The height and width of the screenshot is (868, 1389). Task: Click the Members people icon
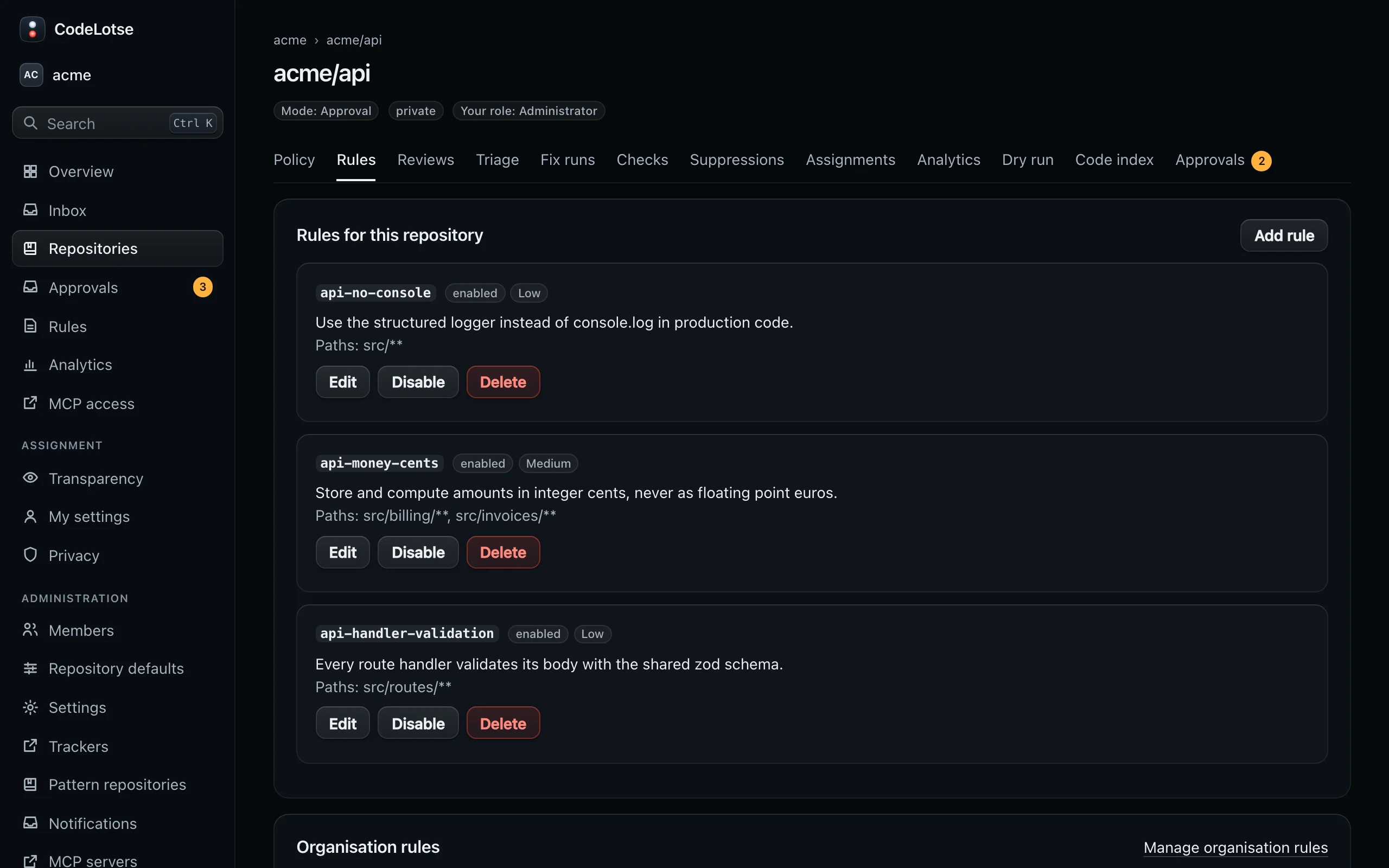pyautogui.click(x=30, y=630)
